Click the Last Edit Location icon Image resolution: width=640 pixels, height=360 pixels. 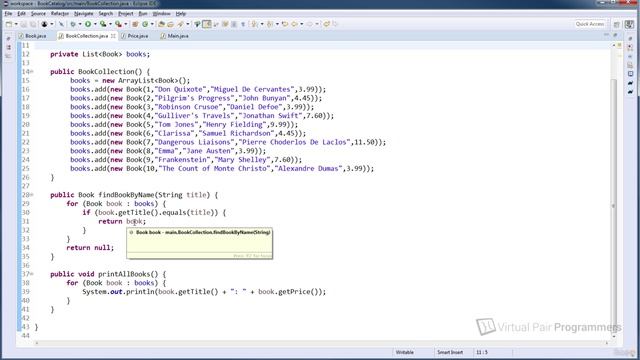(285, 24)
